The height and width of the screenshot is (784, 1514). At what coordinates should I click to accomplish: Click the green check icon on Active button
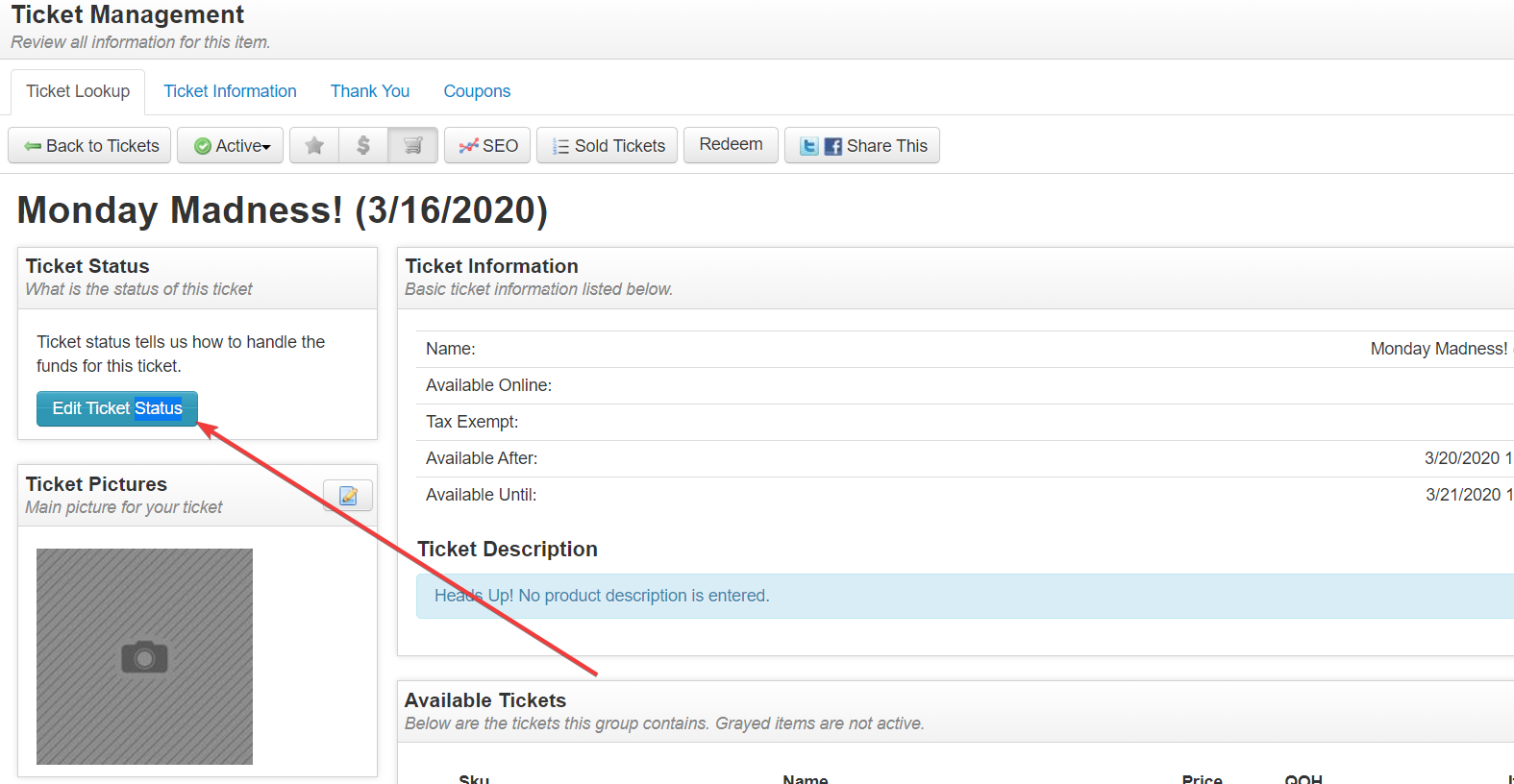[x=203, y=146]
